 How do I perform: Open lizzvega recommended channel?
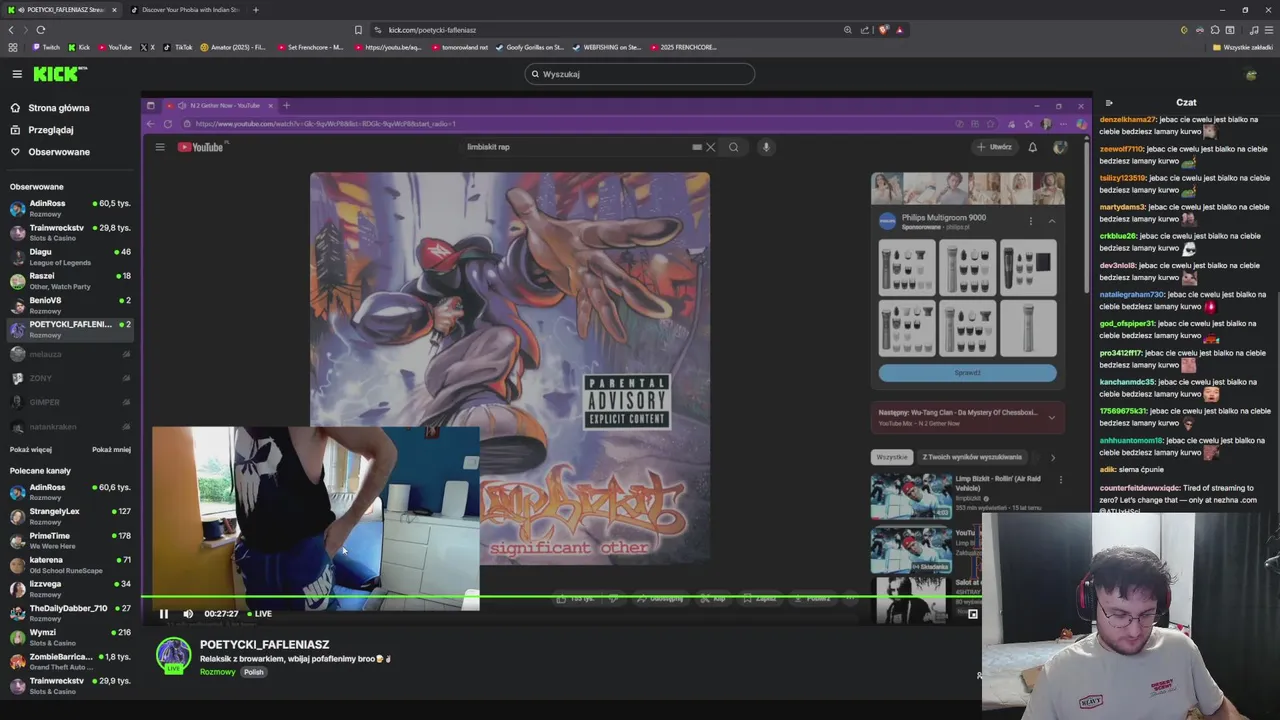[x=70, y=589]
